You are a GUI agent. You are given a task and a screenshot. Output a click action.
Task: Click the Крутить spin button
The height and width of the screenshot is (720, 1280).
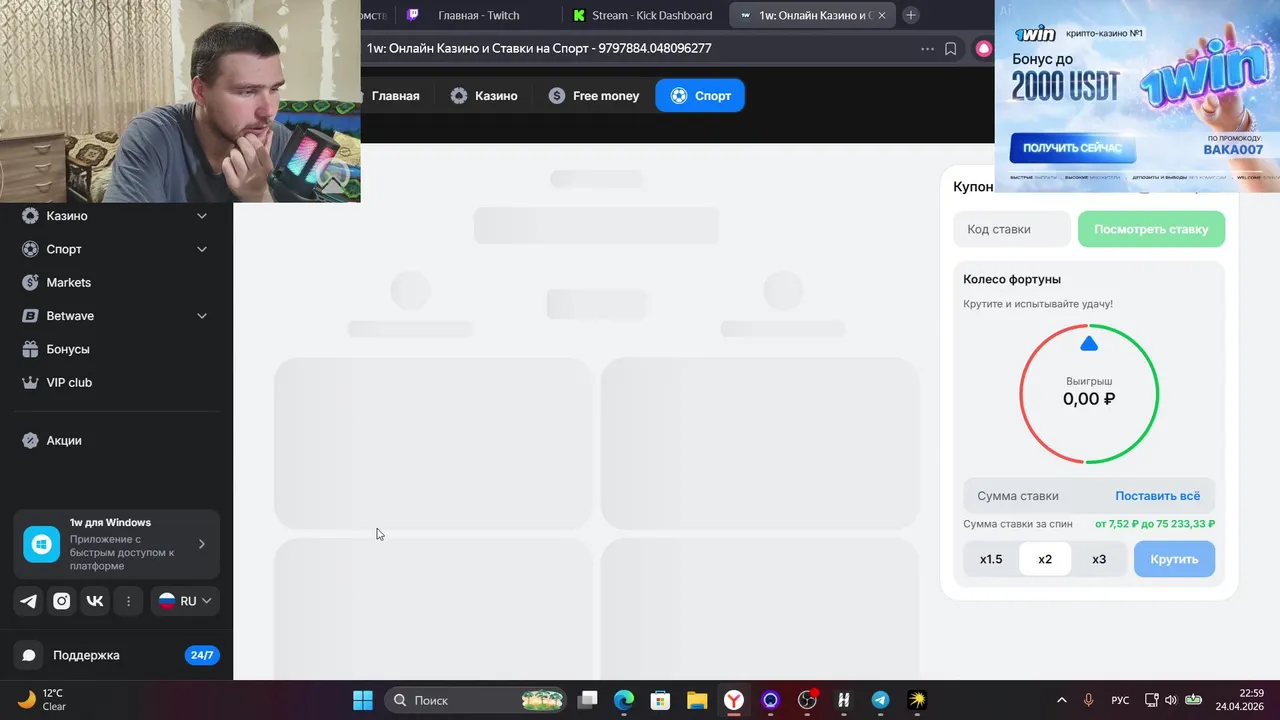pos(1174,559)
